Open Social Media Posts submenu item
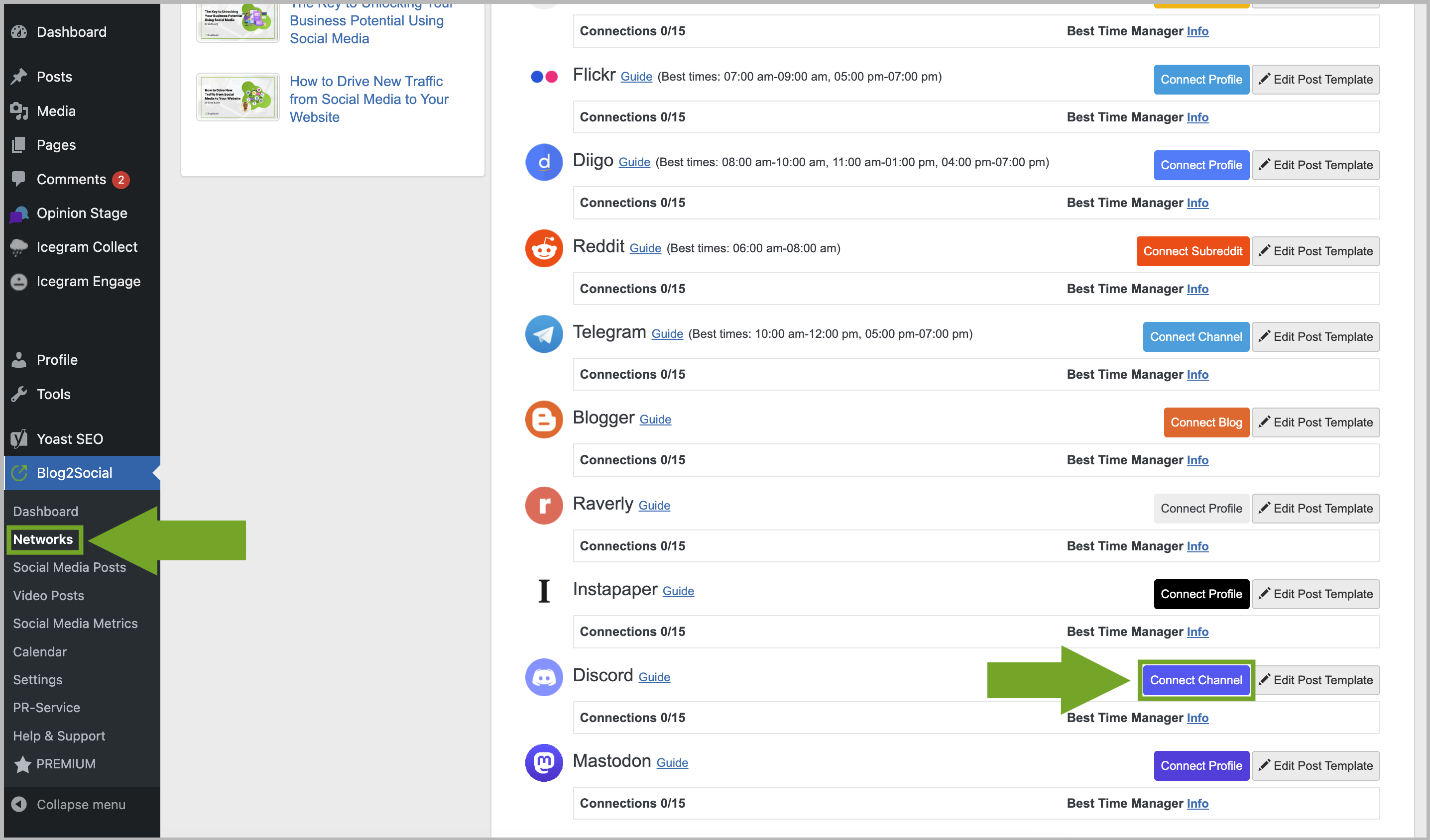This screenshot has width=1430, height=840. click(x=69, y=568)
